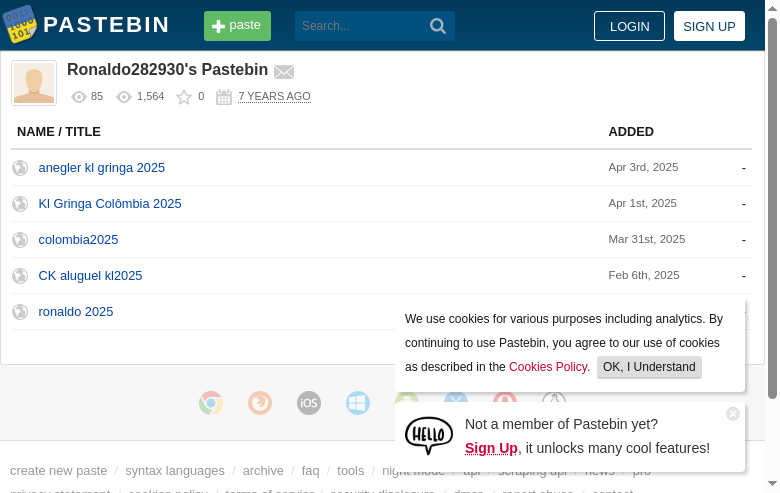780x493 pixels.
Task: Click Sign Up link in hello popup
Action: point(491,448)
